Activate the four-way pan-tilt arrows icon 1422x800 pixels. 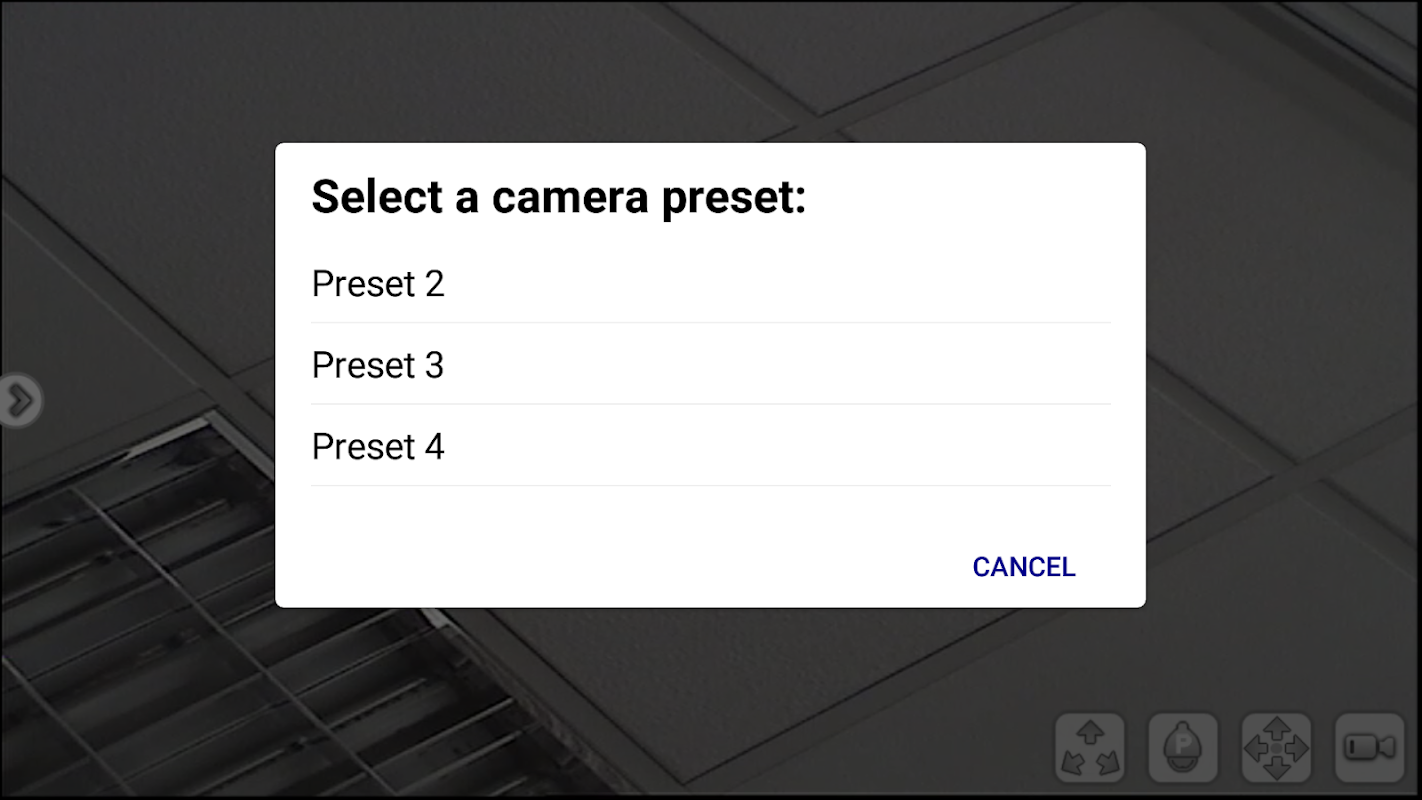1276,748
